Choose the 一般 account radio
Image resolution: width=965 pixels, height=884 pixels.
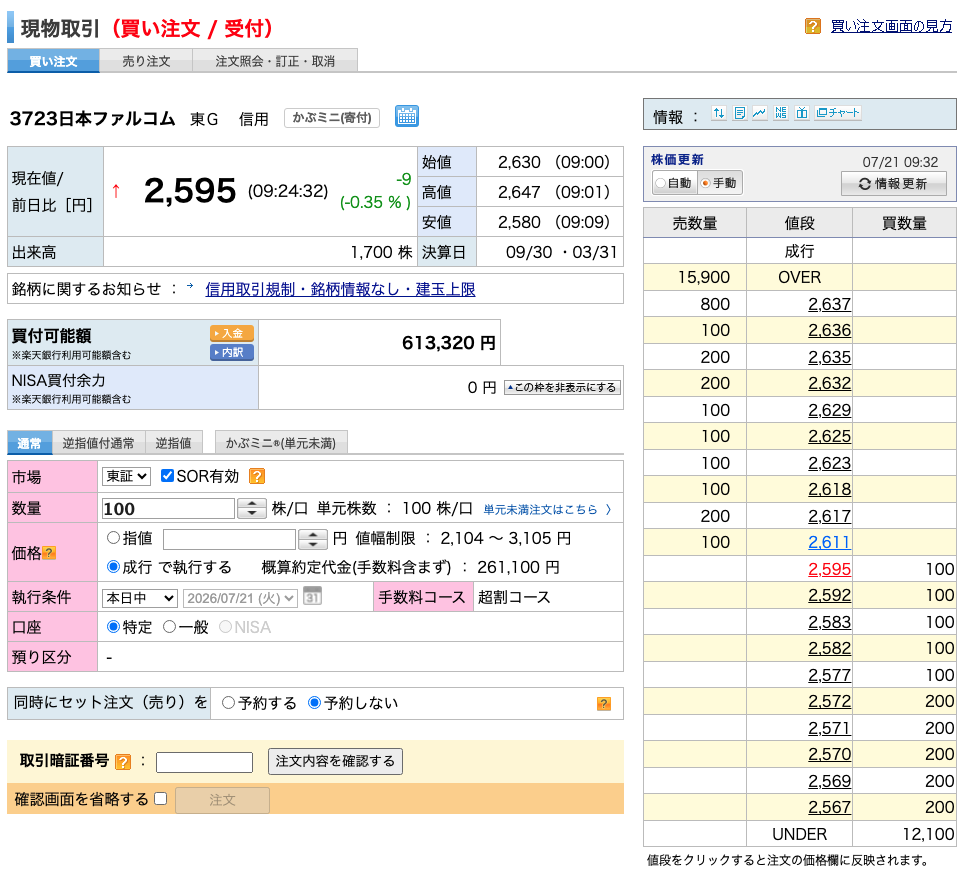pos(169,627)
